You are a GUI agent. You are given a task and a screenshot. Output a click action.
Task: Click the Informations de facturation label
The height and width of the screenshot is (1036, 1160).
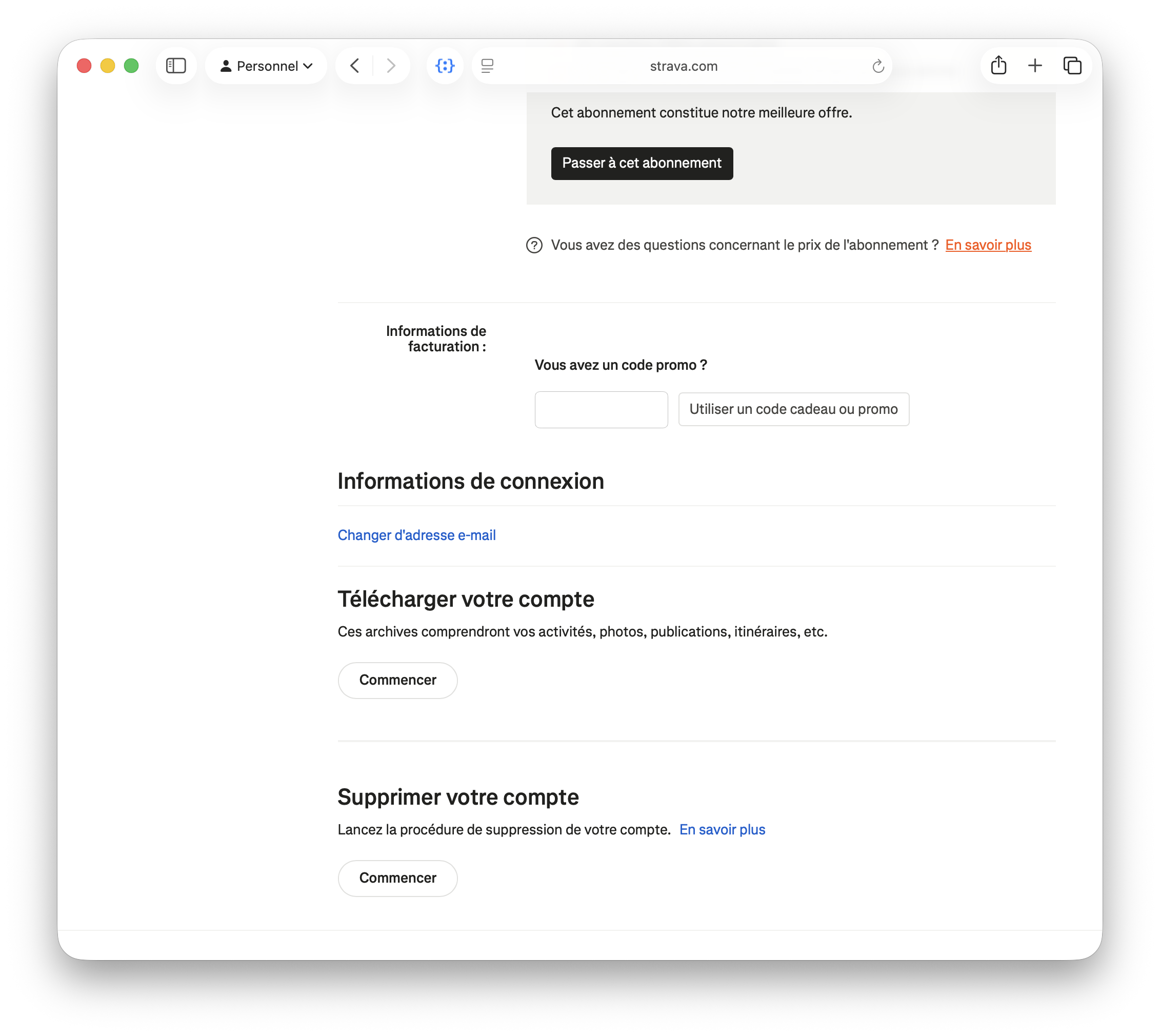coord(436,338)
